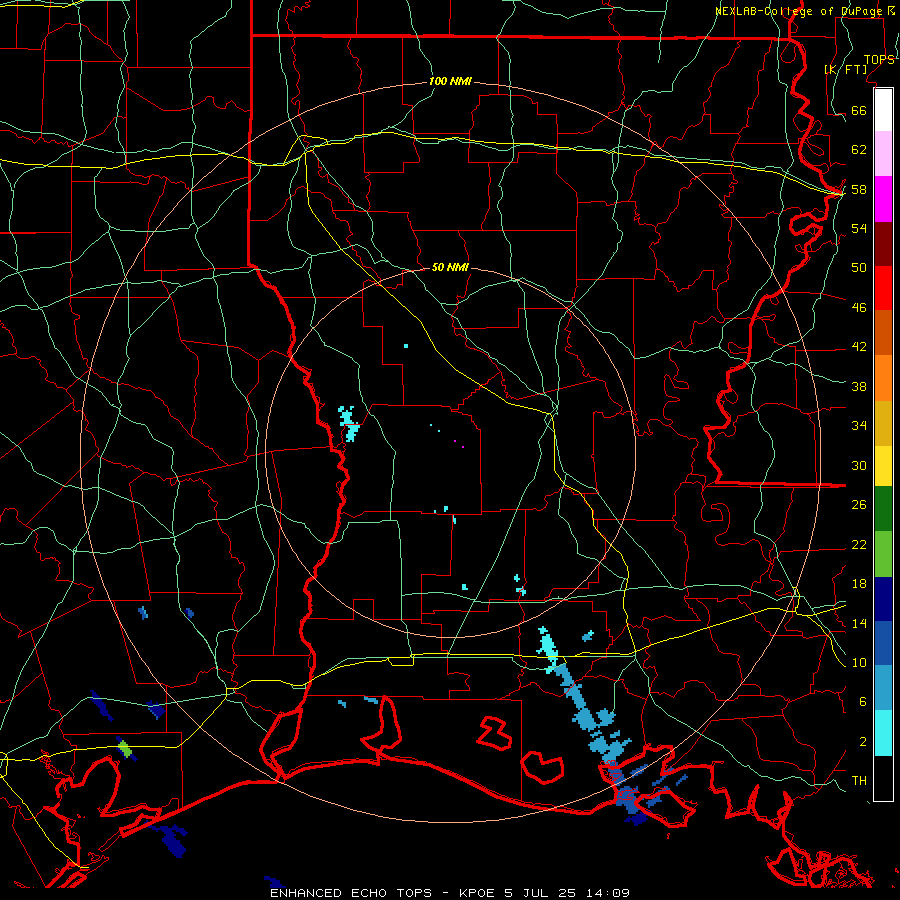
Task: Click the navy blue legend swatch
Action: point(883,599)
